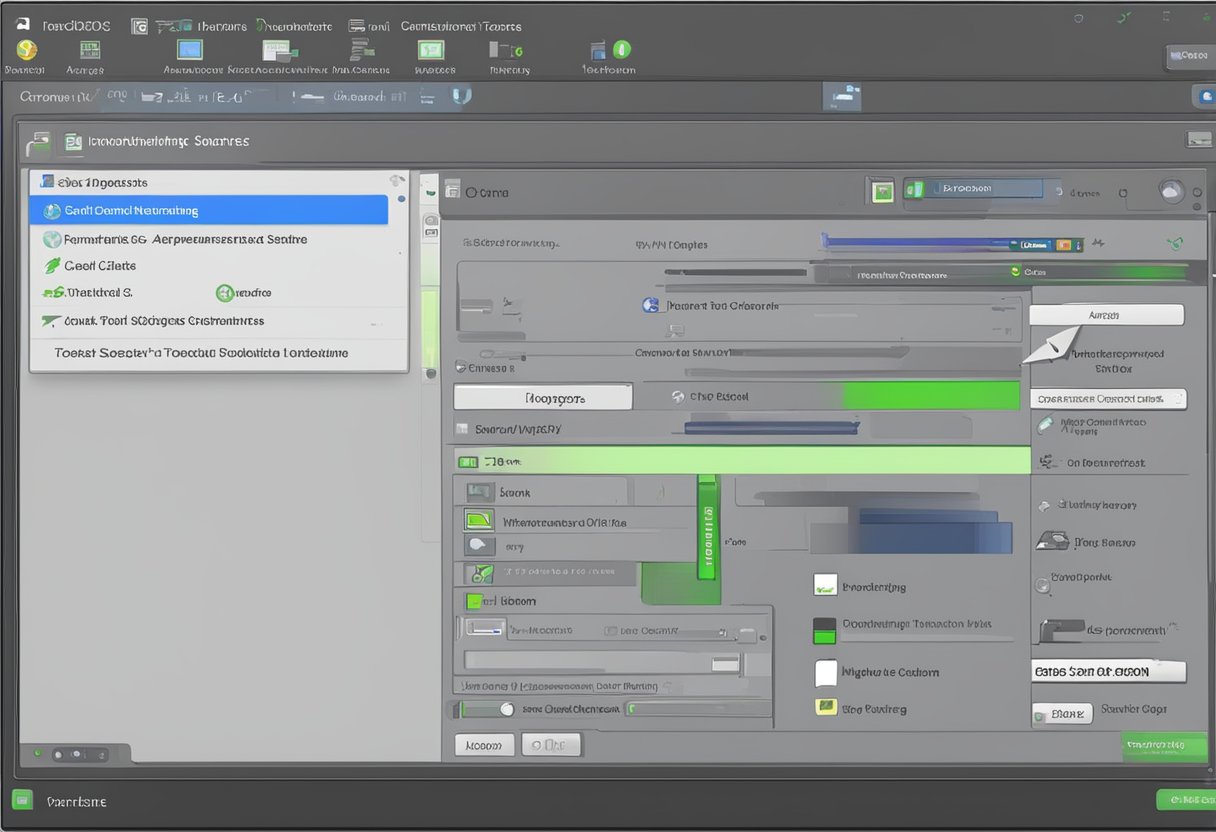Select the blue highlighted item in the dropdown list

(209, 210)
